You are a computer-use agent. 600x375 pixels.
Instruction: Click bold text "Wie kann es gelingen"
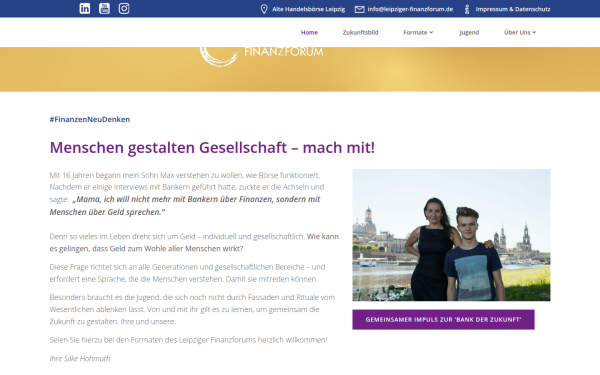pos(194,243)
